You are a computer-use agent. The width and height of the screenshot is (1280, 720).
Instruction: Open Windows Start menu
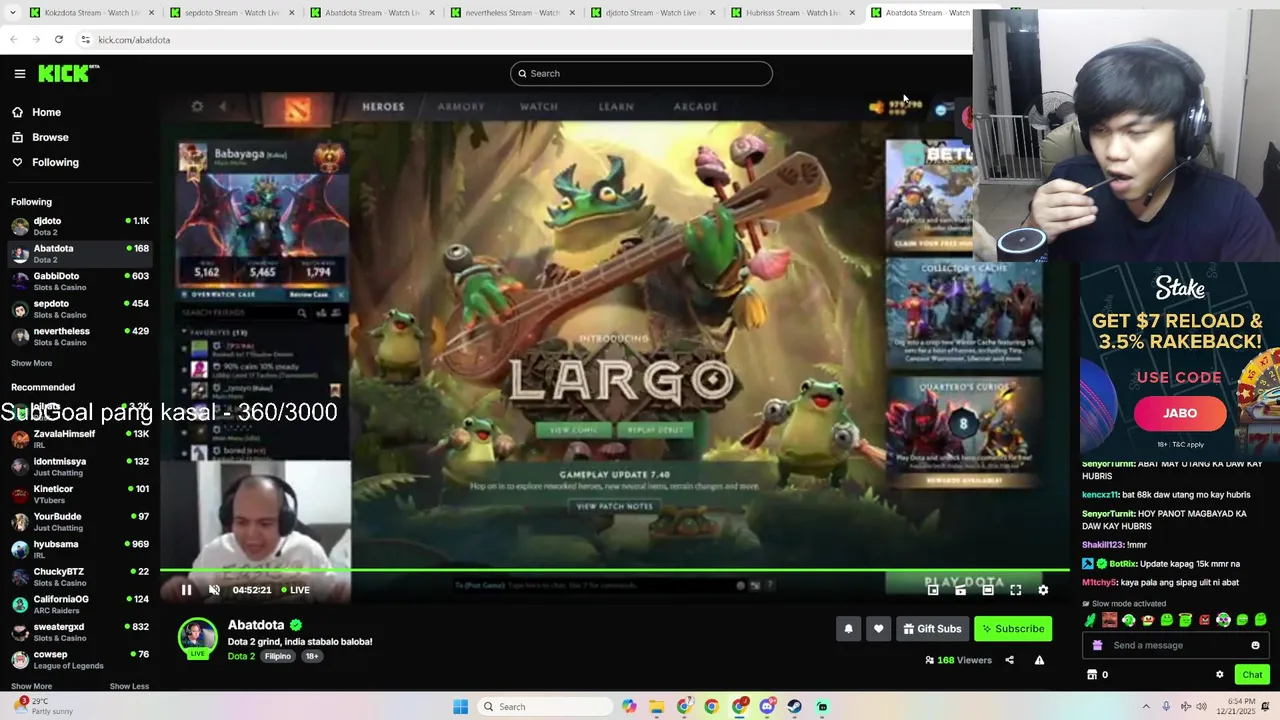[x=460, y=707]
